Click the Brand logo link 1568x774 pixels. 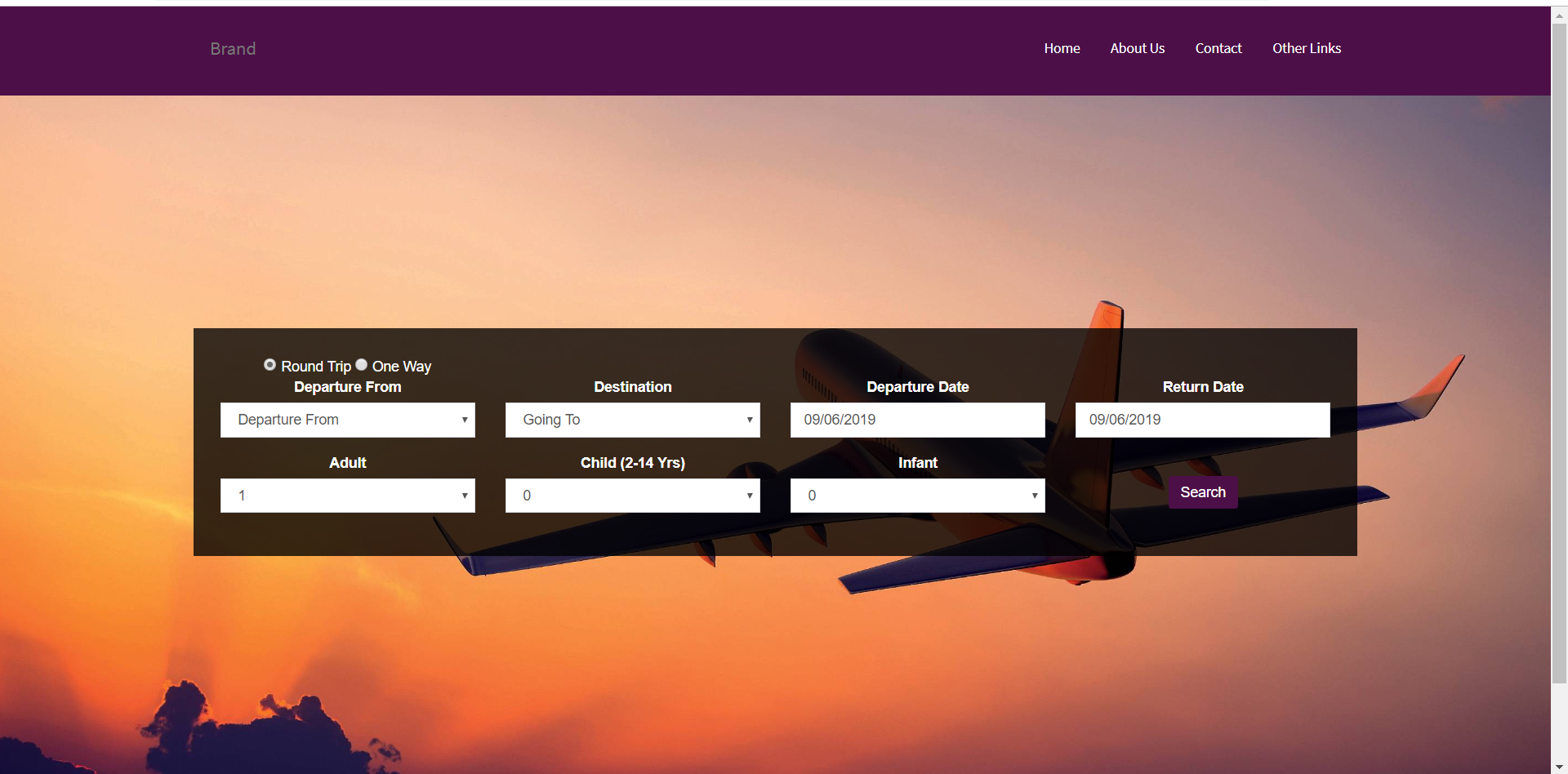[233, 49]
